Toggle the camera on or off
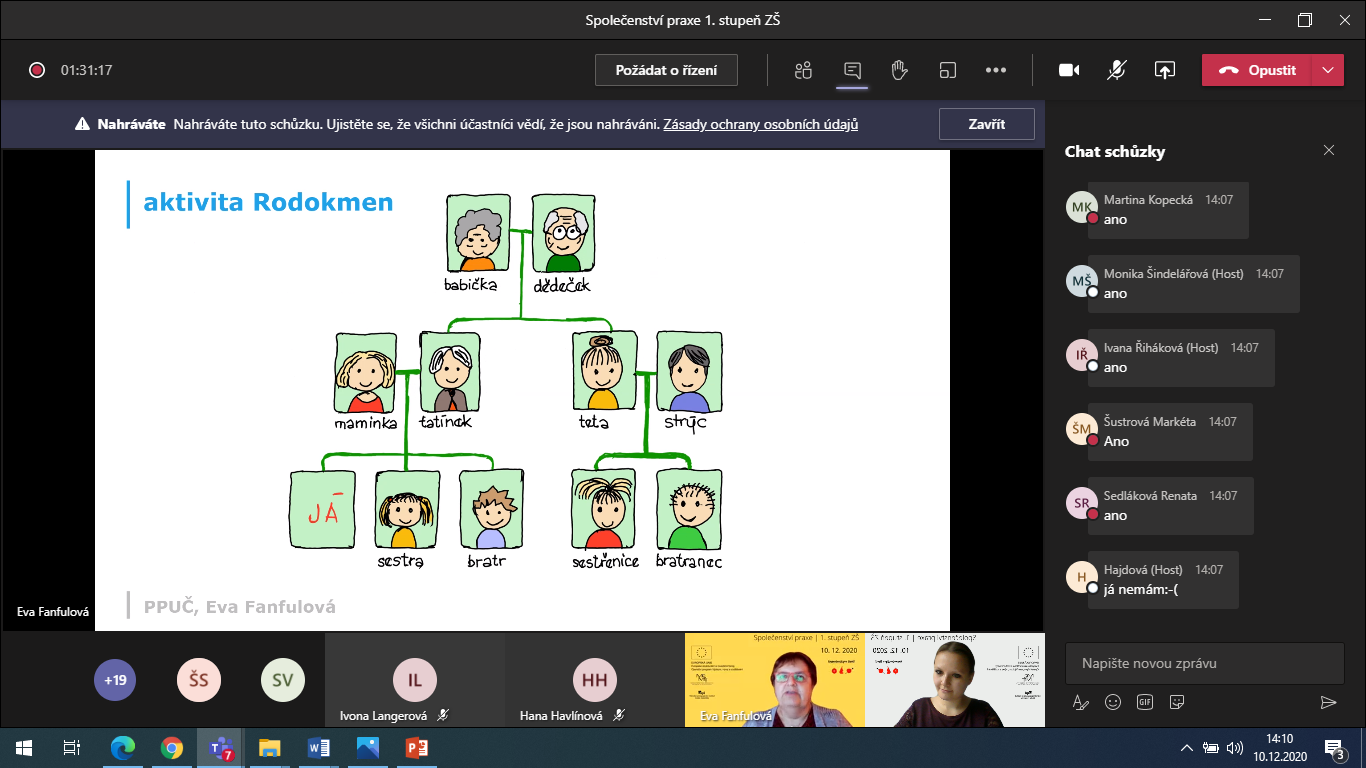1366x768 pixels. pos(1069,70)
